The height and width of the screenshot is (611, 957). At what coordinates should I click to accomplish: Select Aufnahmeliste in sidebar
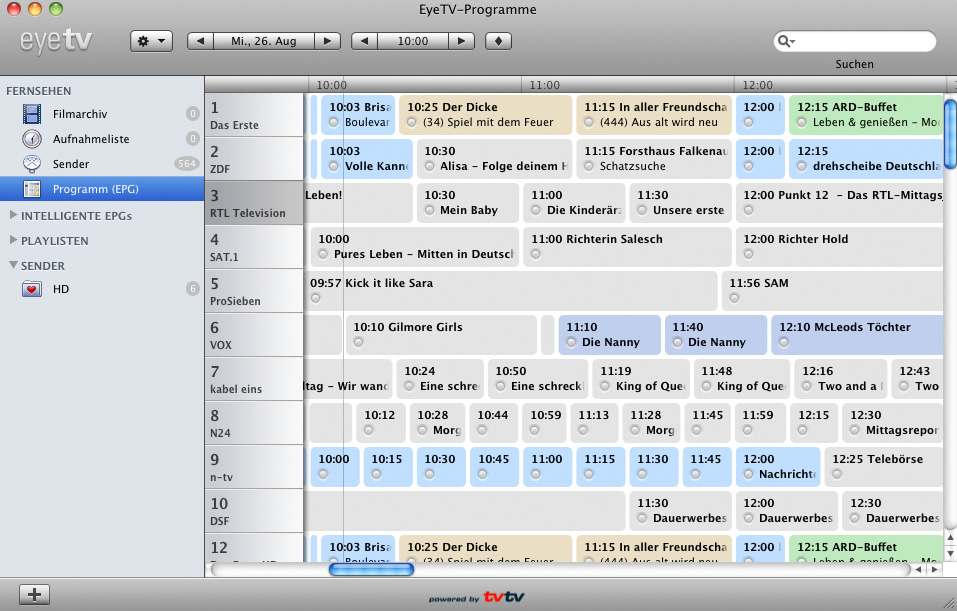pyautogui.click(x=102, y=139)
